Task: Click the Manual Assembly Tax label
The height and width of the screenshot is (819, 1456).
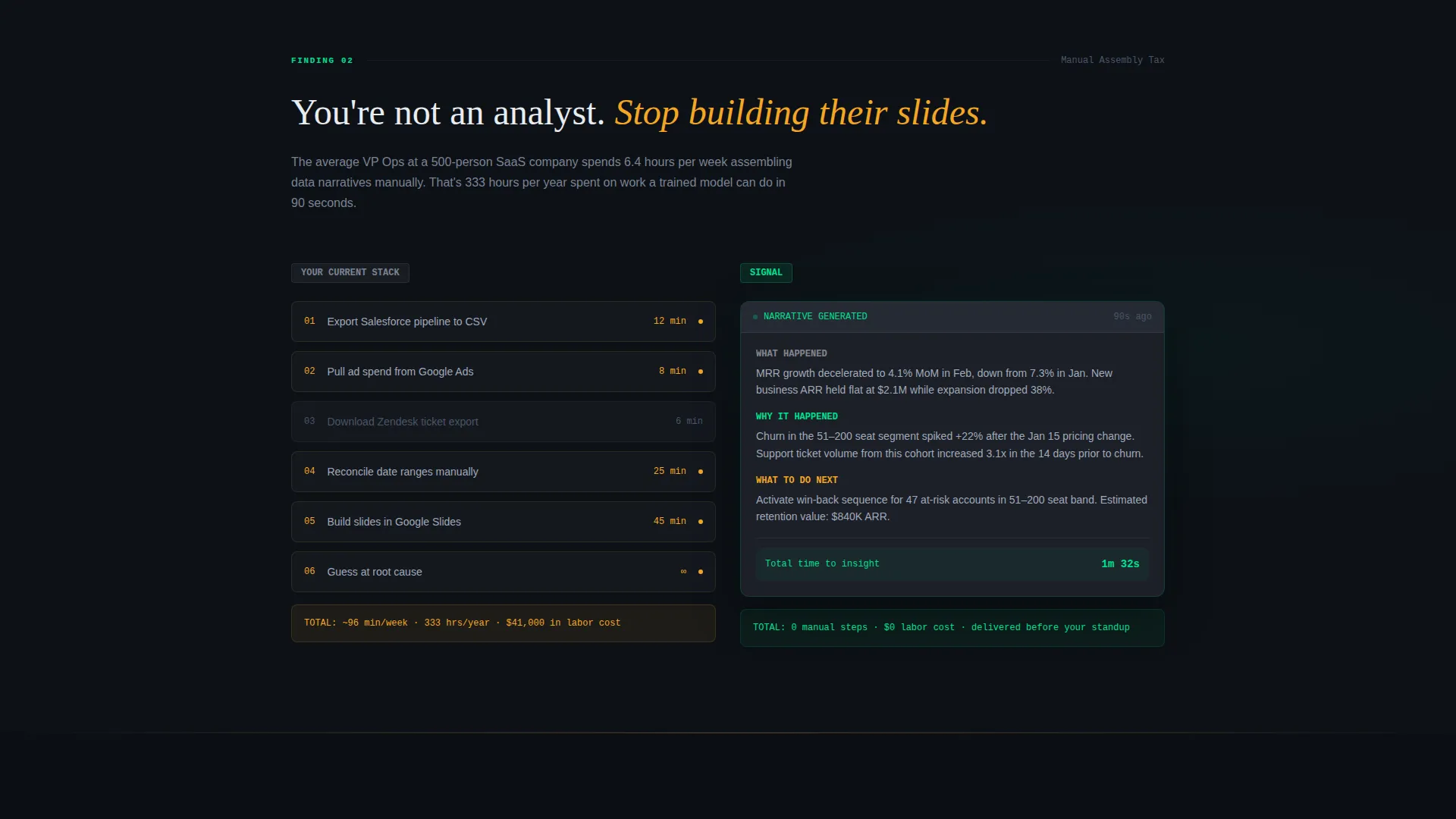Action: (1112, 60)
